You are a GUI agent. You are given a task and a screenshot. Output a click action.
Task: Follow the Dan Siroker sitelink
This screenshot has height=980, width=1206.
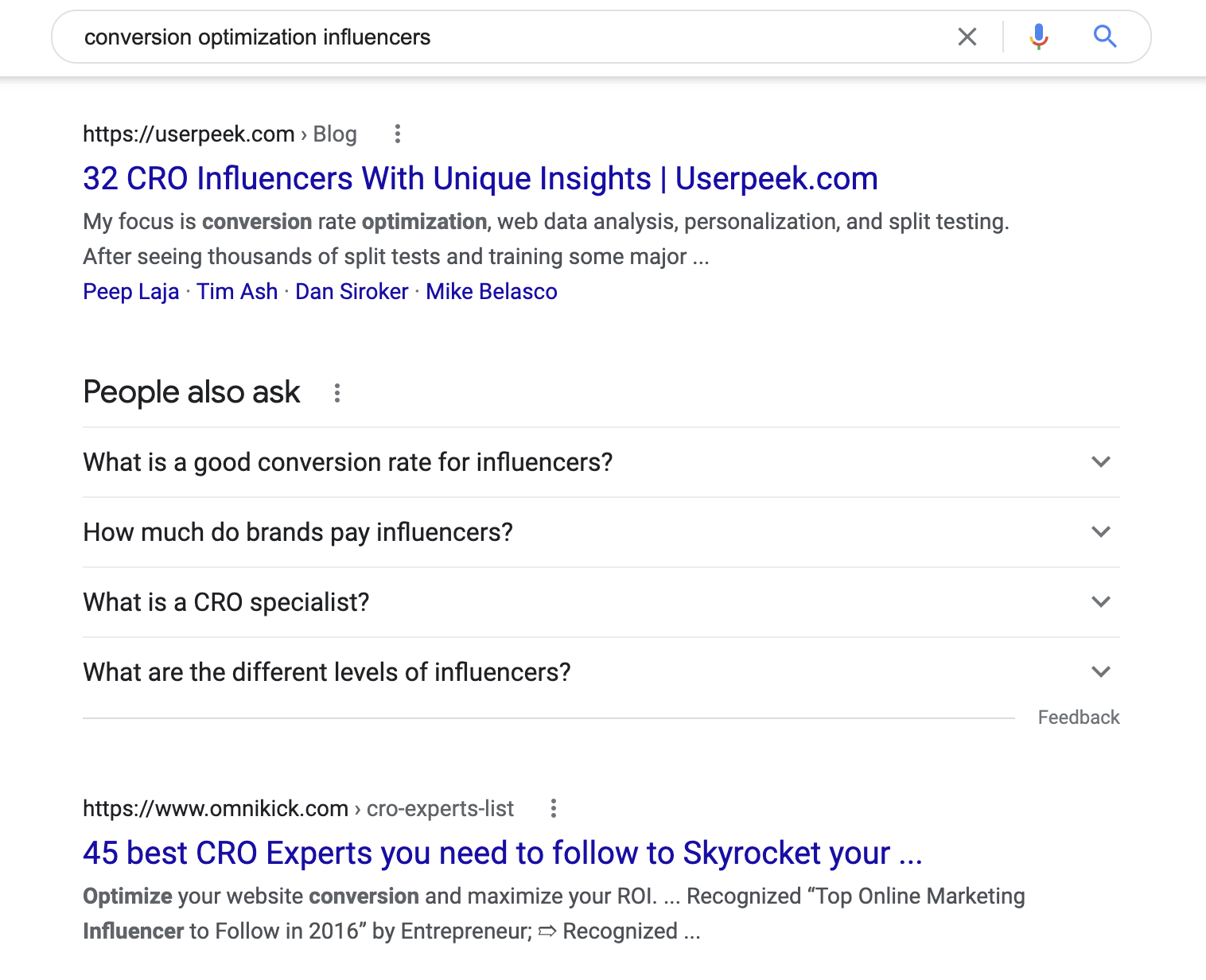[352, 291]
